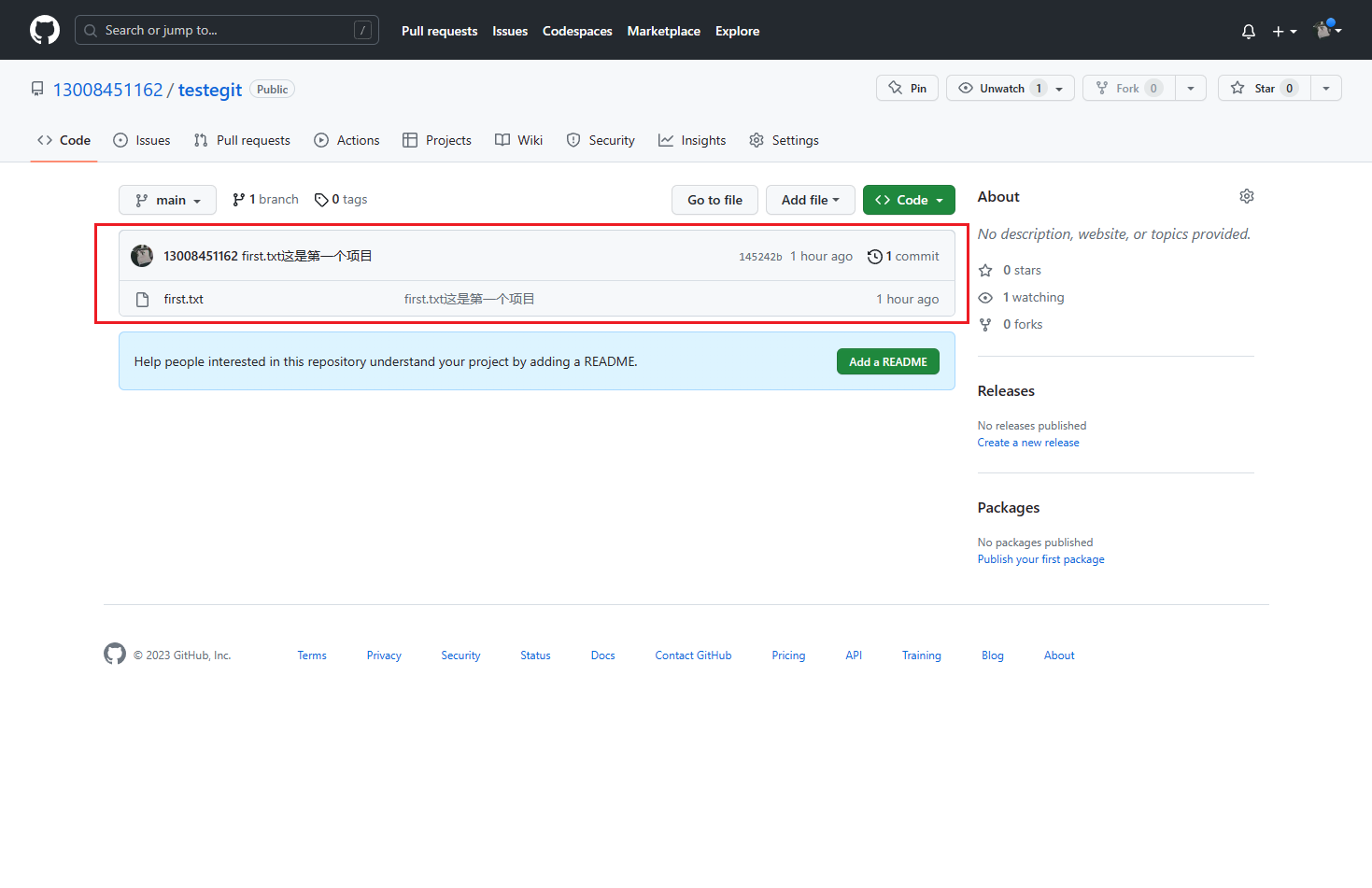Image resolution: width=1372 pixels, height=888 pixels.
Task: Select the repository Issues tab
Action: (142, 140)
